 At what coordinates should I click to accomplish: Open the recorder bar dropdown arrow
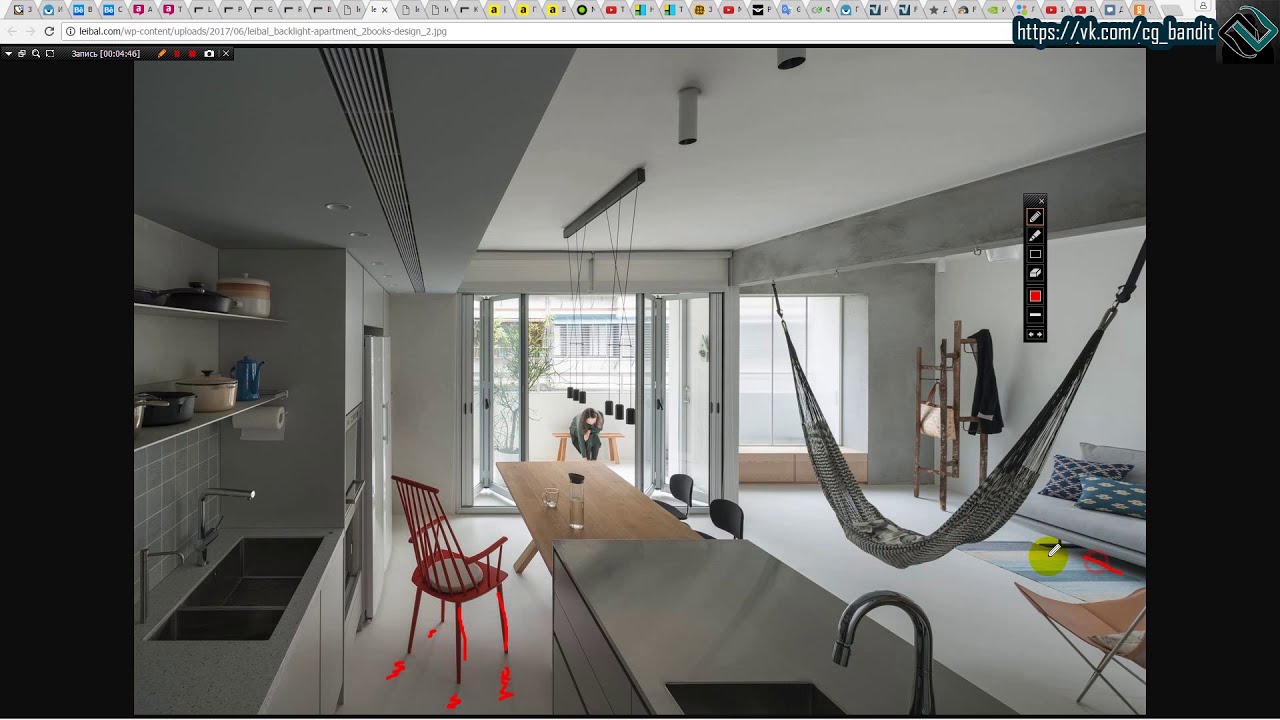8,53
